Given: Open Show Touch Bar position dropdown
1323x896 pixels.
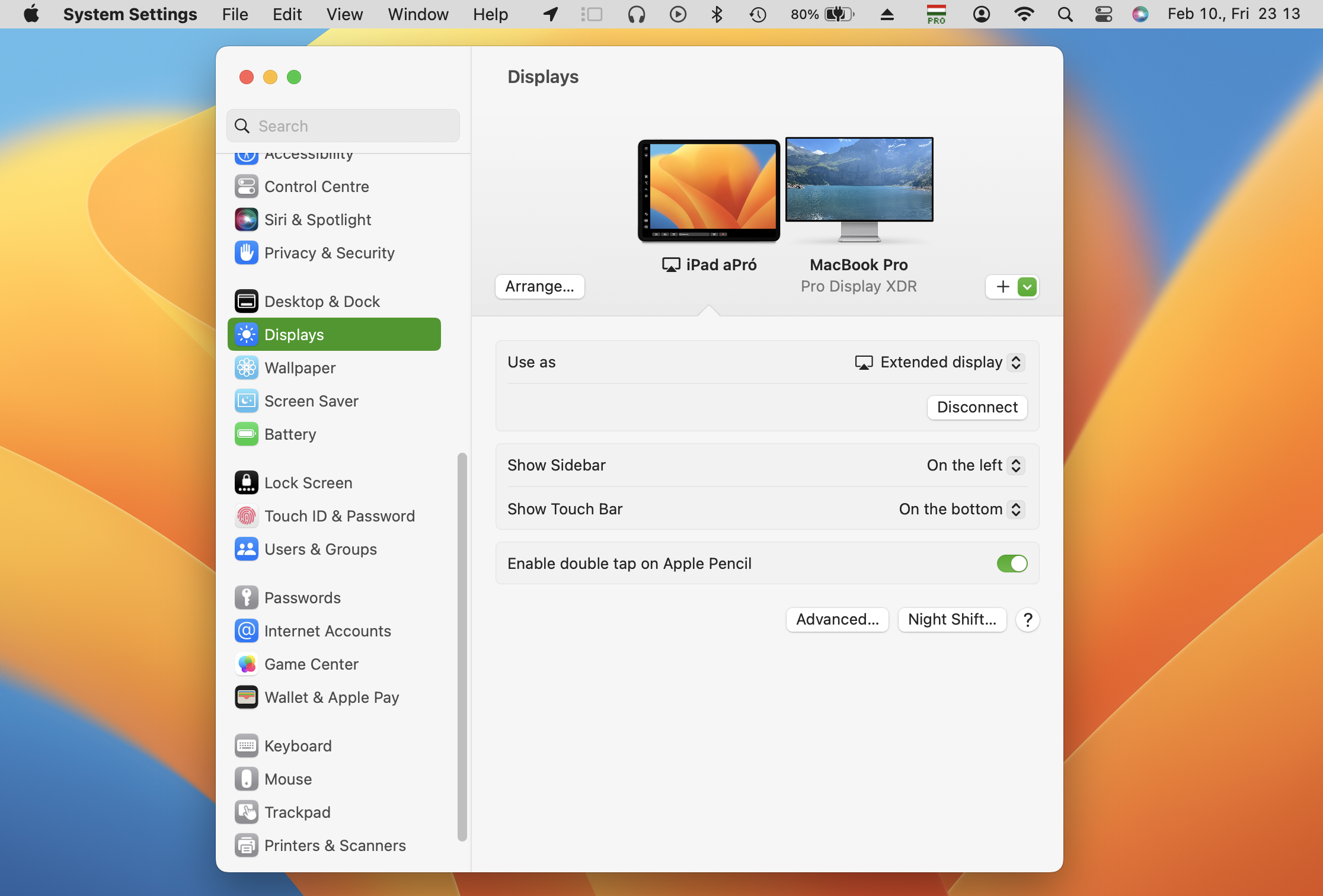Looking at the screenshot, I should click(960, 509).
